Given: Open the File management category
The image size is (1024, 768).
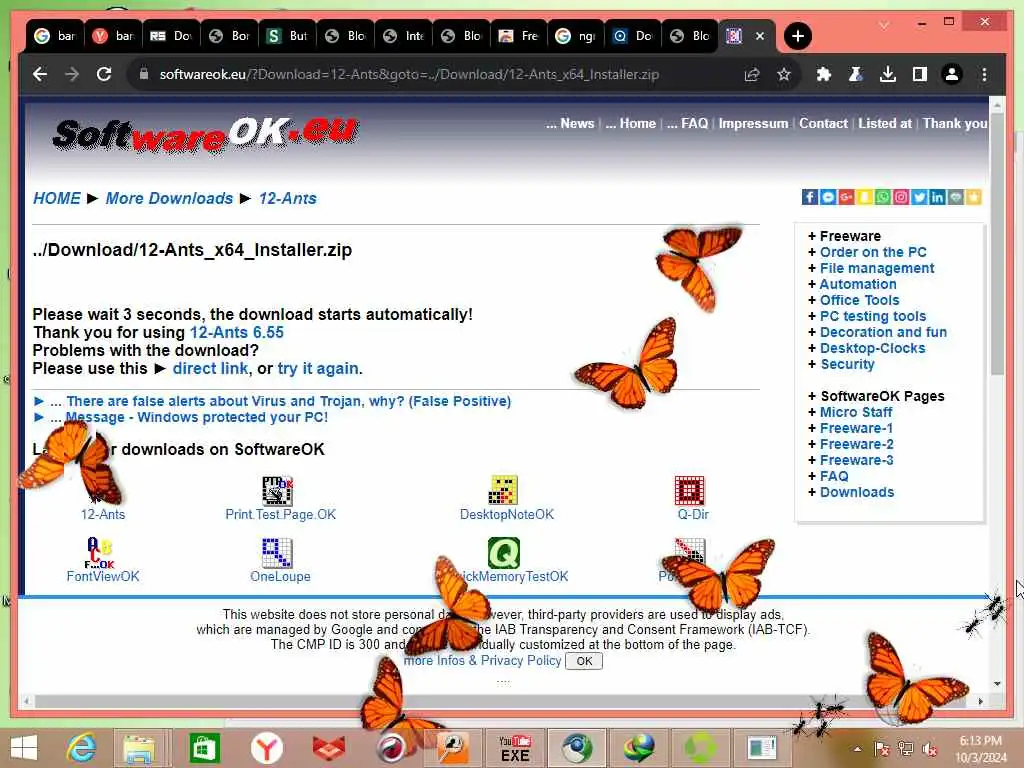Looking at the screenshot, I should 876,268.
